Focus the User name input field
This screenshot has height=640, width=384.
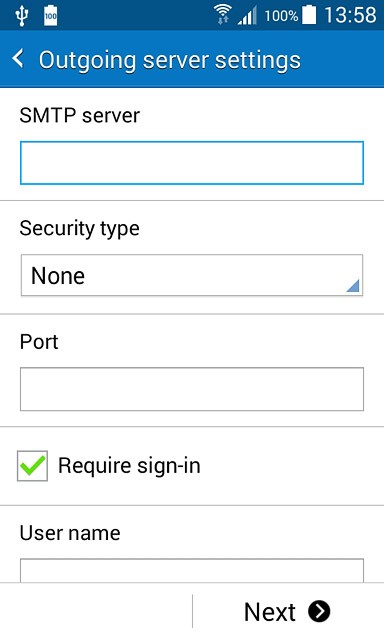click(192, 570)
